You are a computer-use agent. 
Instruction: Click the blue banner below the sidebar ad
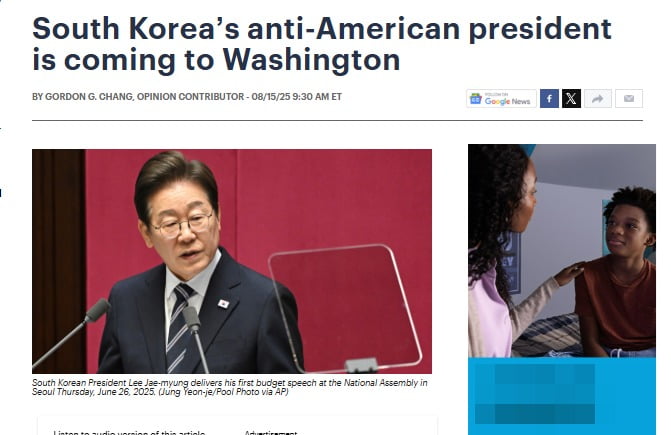(561, 396)
